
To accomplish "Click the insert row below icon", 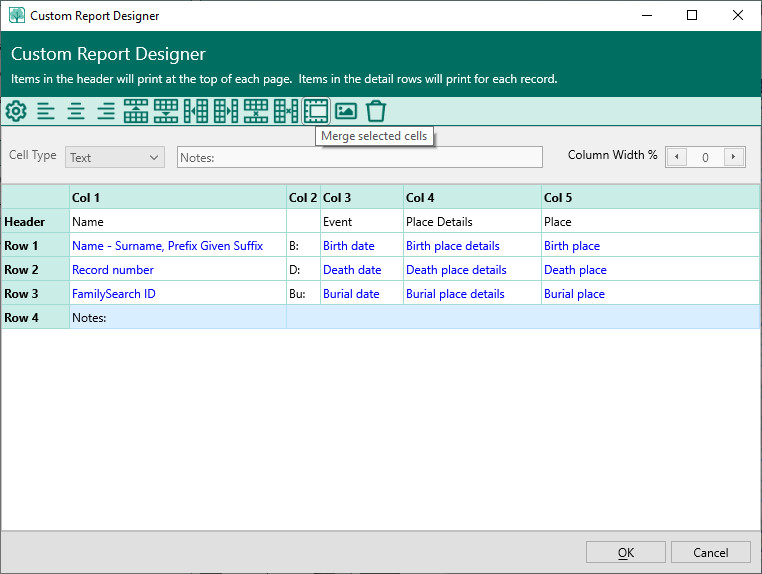I will point(166,112).
